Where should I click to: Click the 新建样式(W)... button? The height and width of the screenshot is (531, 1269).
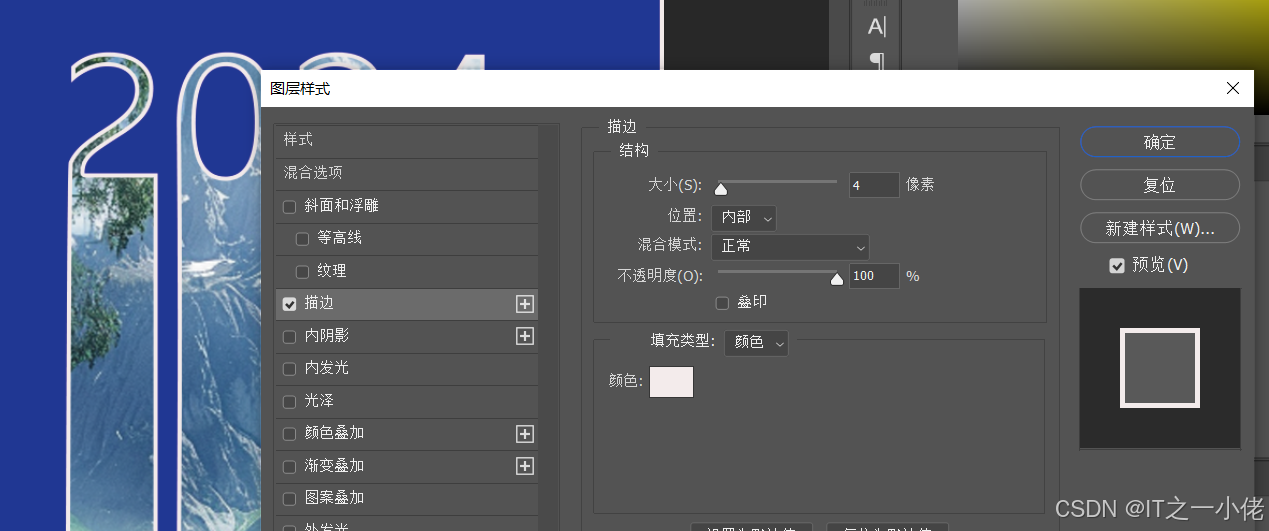[x=1160, y=228]
